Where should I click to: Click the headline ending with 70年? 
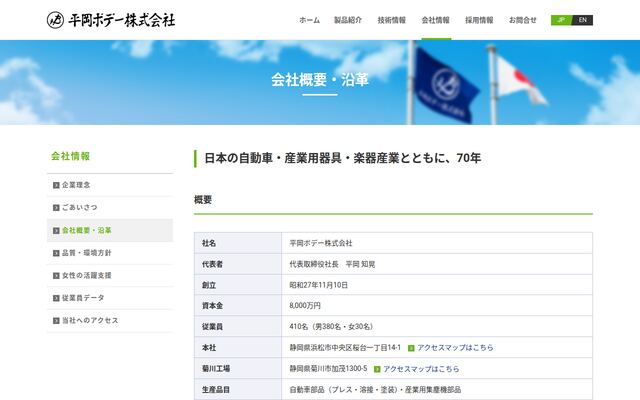342,158
